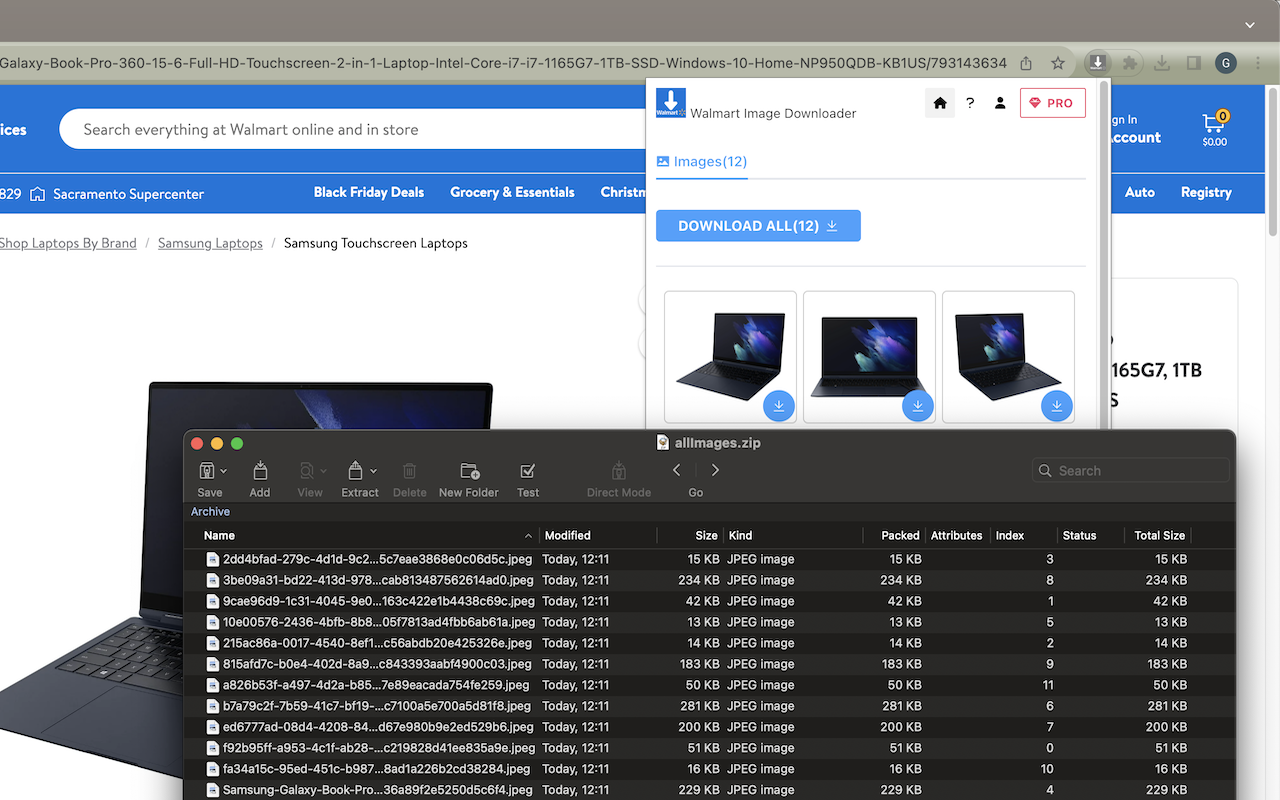
Task: Select the middle laptop thumbnail
Action: coord(869,356)
